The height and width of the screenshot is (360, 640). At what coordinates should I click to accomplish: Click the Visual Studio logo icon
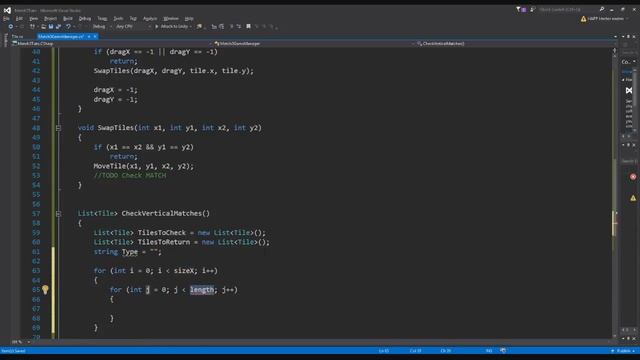(x=7, y=10)
